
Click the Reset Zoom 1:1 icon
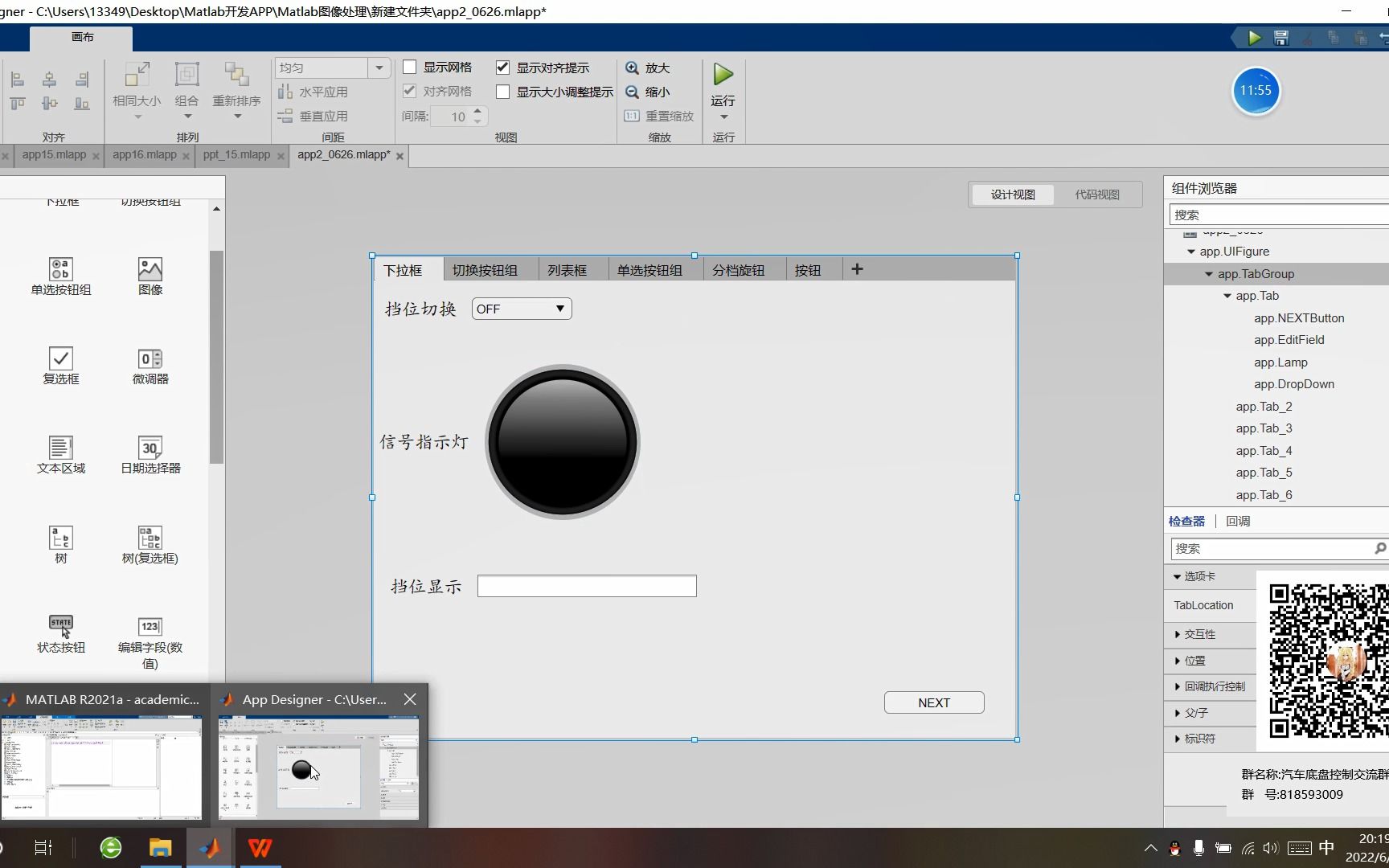coord(632,116)
